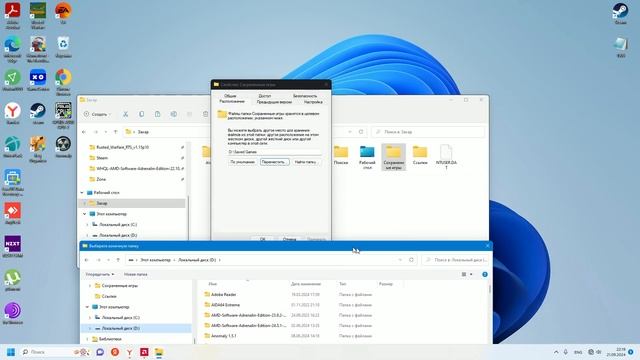Viewport: 640px width, 360px height.
Task: Open help icon in folder picker dialog
Action: tap(485, 274)
